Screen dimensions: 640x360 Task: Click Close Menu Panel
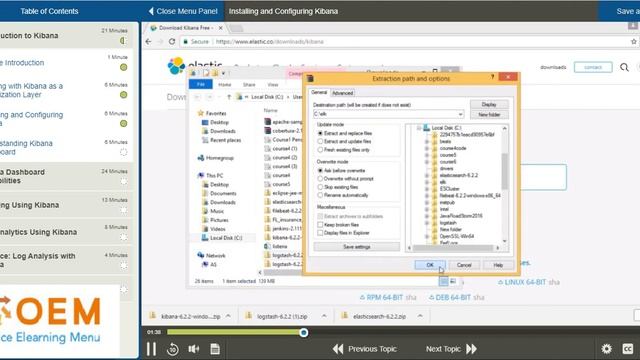pos(182,11)
